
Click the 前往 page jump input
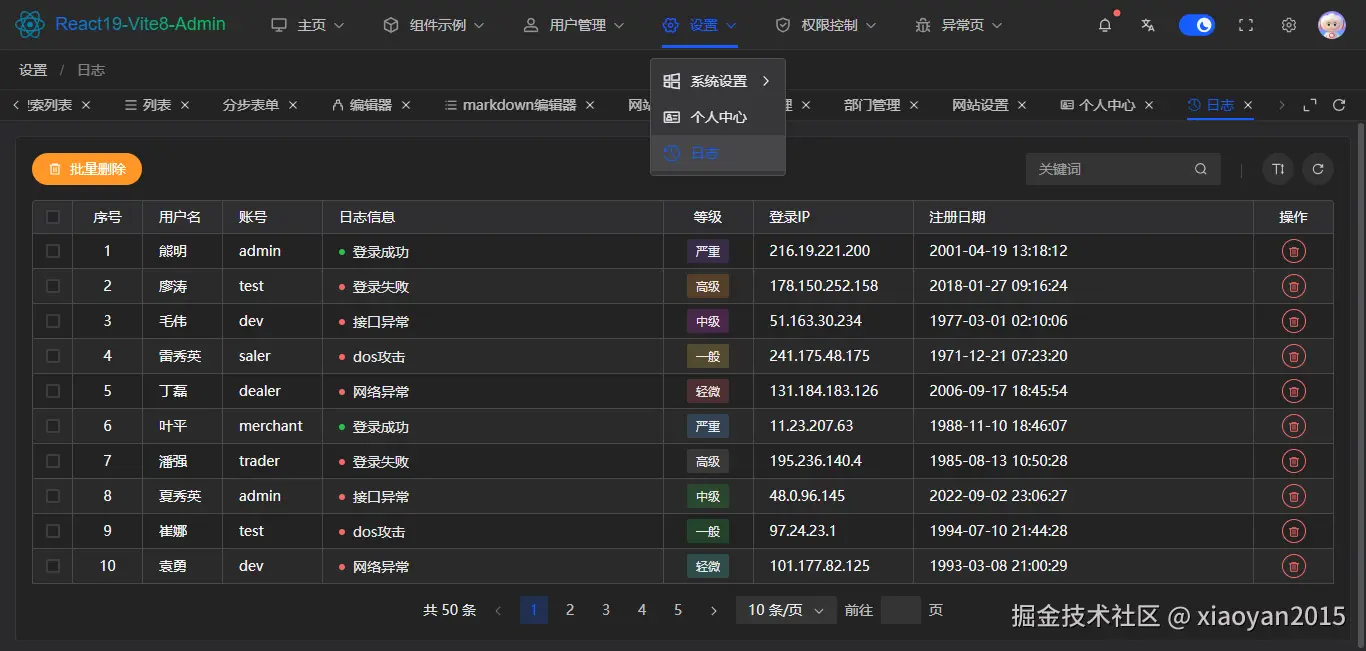point(901,610)
